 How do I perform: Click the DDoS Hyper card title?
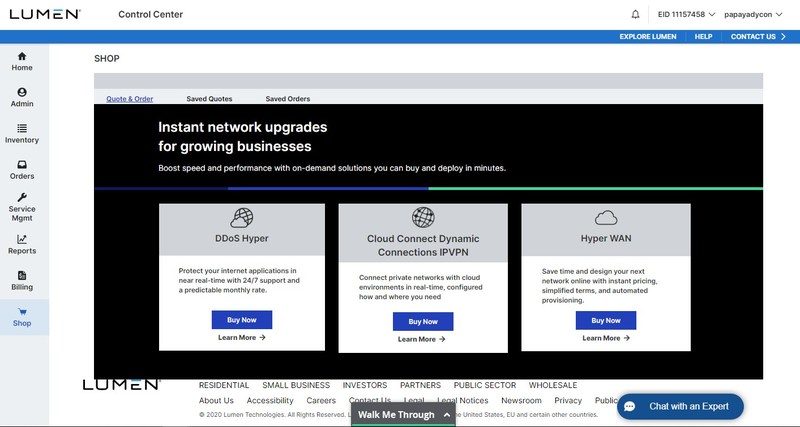tap(242, 238)
